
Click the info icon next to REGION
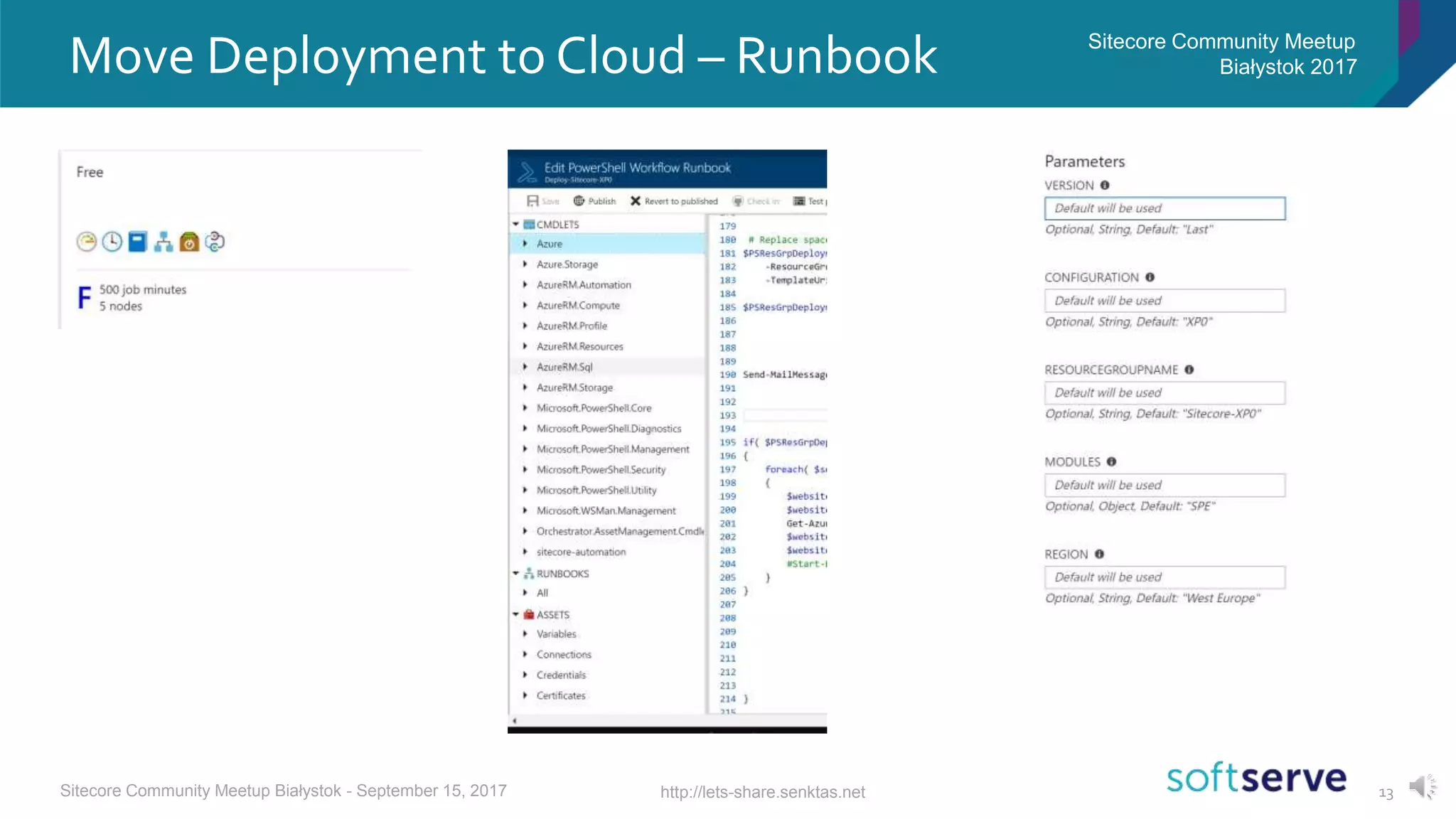[x=1099, y=554]
